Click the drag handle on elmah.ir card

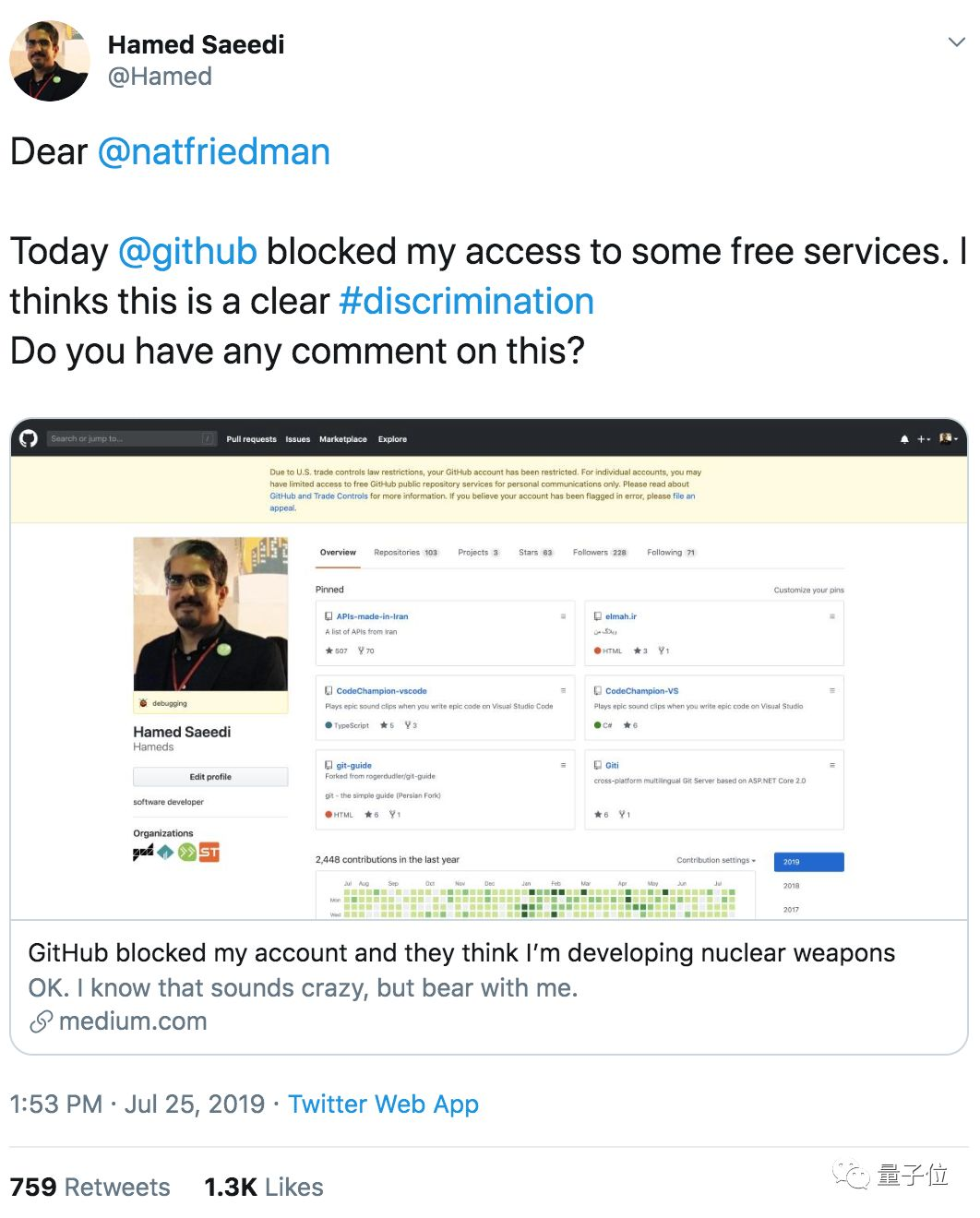(x=831, y=616)
